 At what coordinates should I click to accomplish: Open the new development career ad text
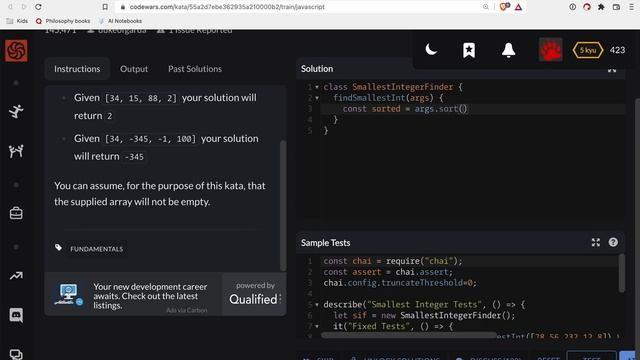(150, 296)
